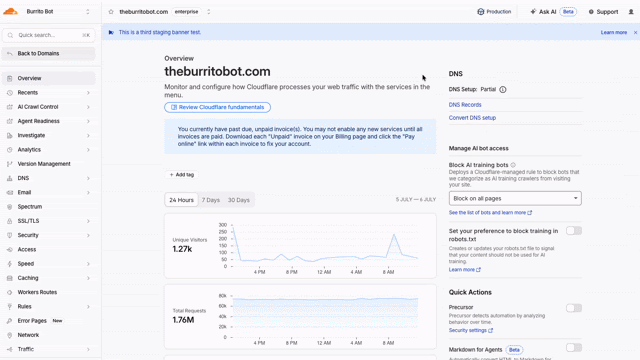Click the Email envelope icon
Image resolution: width=640 pixels, height=360 pixels.
tap(10, 193)
